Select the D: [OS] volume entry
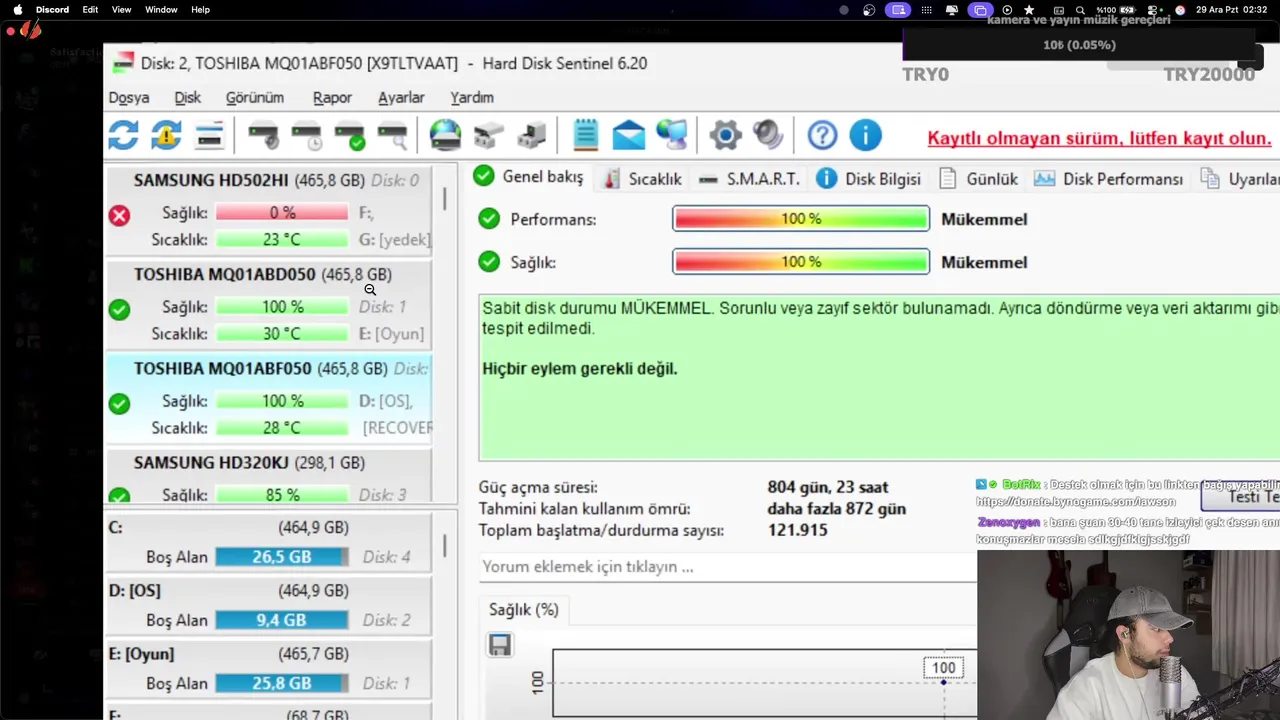This screenshot has height=720, width=1280. pyautogui.click(x=269, y=605)
